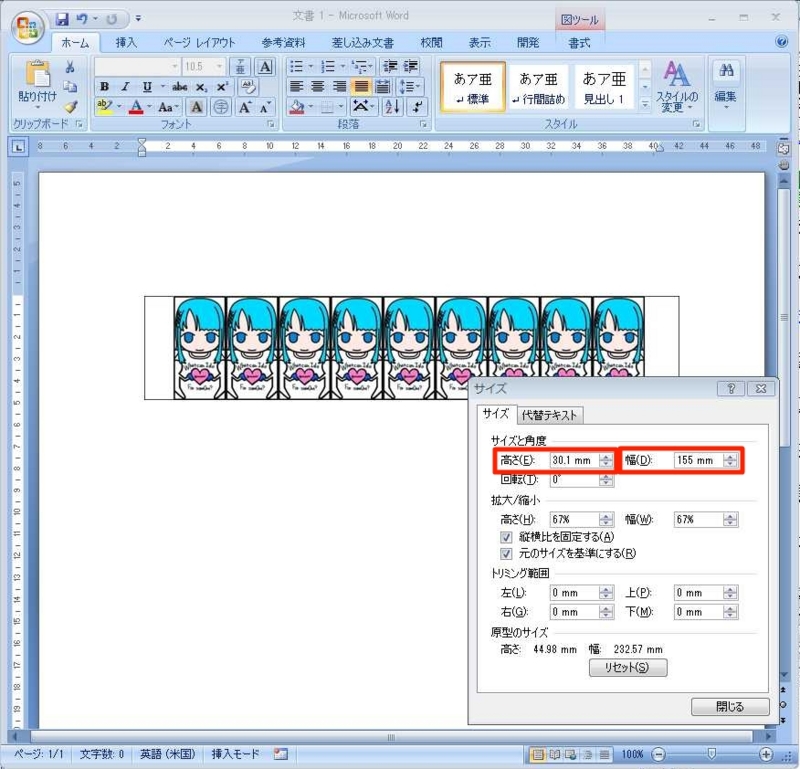Select the 行間詰め style
This screenshot has height=769, width=800.
pos(538,87)
